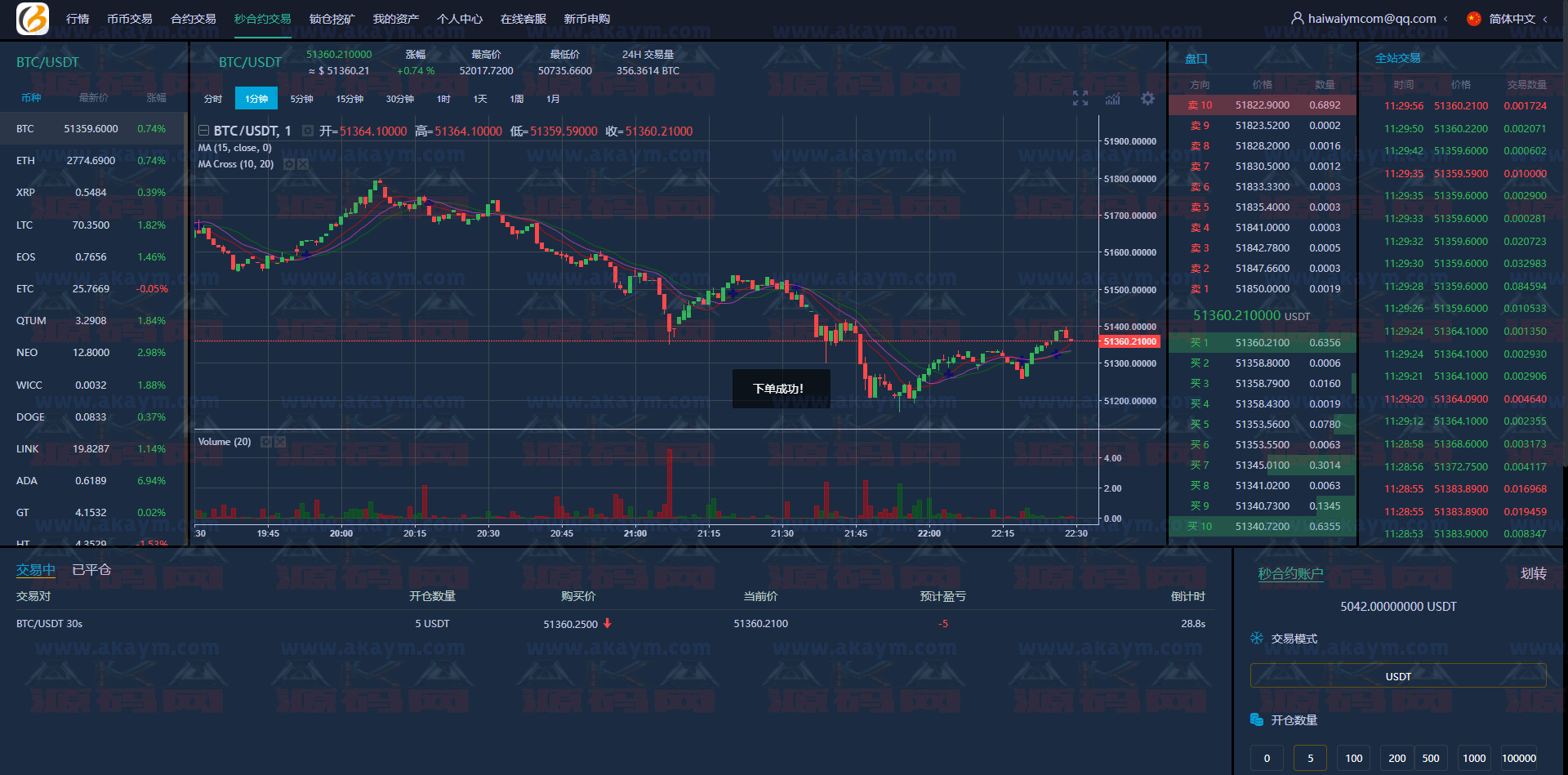
Task: Click the exchange logo in the header
Action: [x=33, y=18]
